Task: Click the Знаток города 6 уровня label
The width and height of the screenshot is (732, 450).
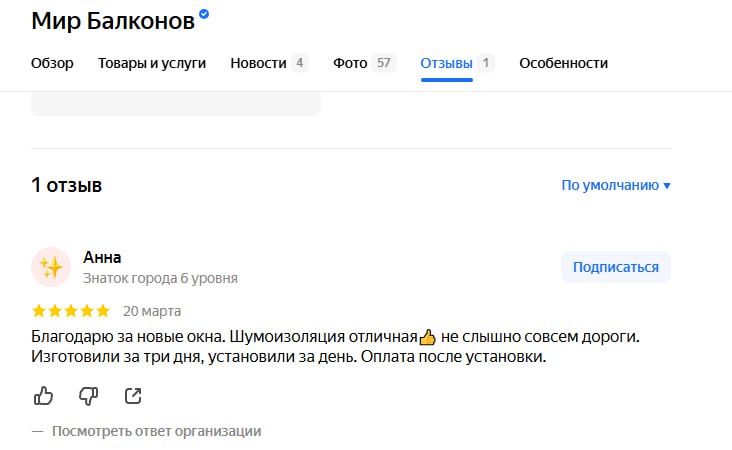Action: coord(160,278)
